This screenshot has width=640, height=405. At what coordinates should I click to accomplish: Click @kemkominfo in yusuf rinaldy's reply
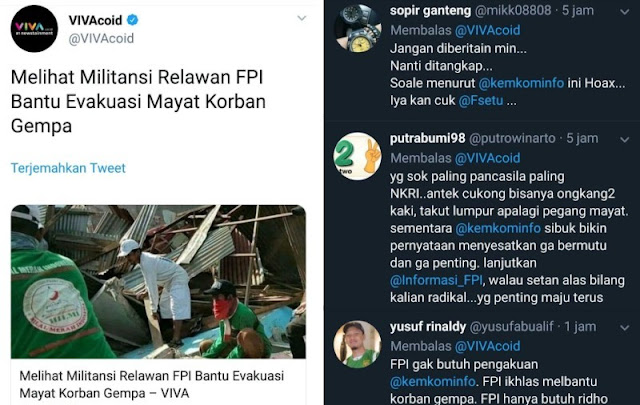click(x=433, y=382)
